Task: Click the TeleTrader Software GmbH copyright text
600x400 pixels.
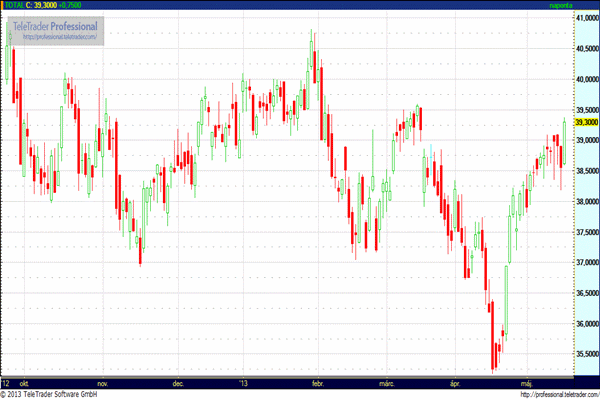Action: click(x=57, y=394)
